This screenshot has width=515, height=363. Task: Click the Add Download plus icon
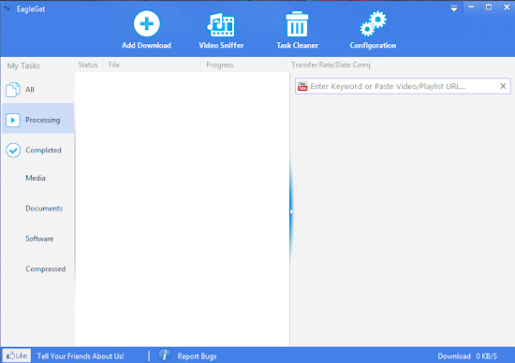click(x=147, y=24)
